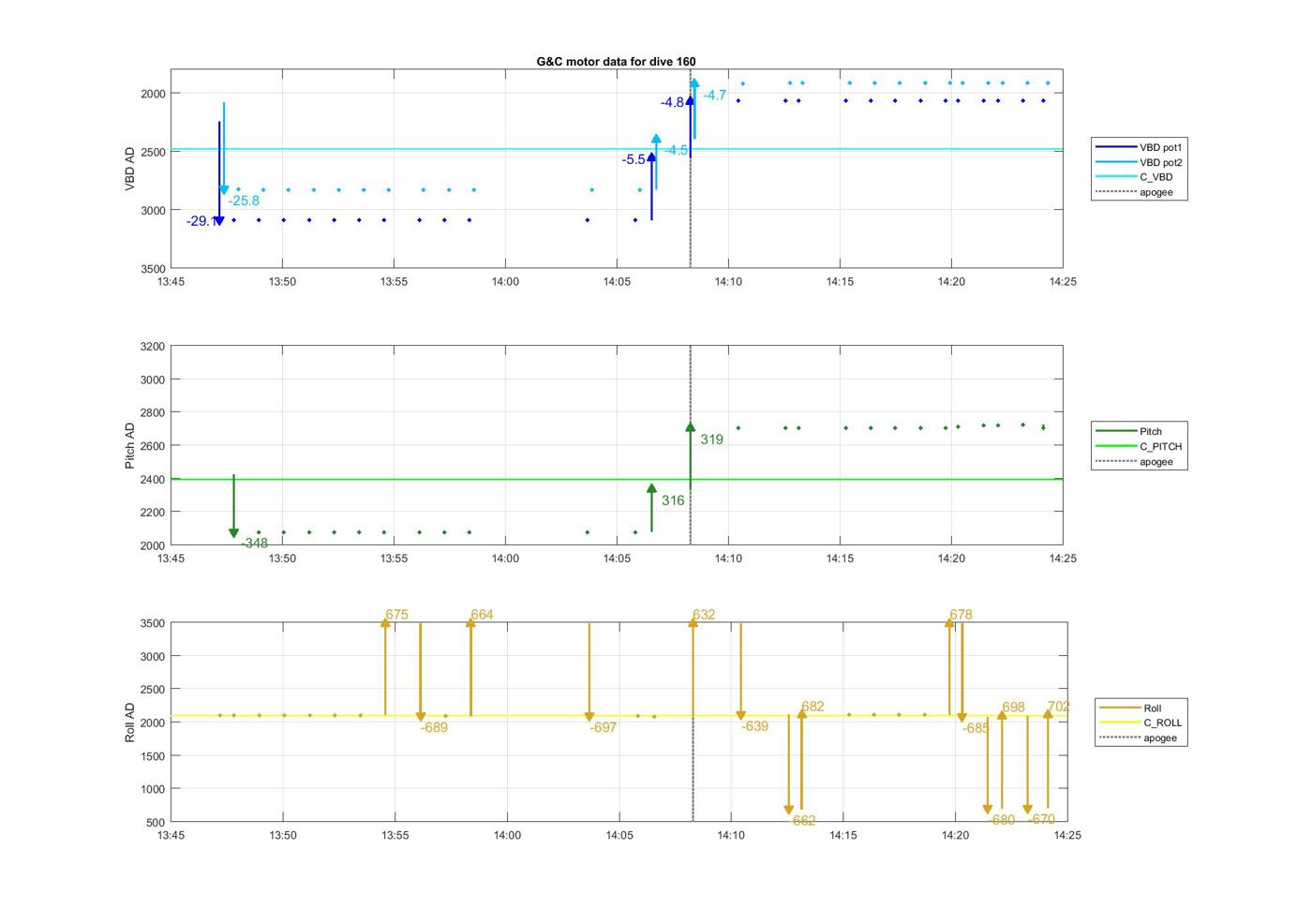Click the -689 roll annotation
Image resolution: width=1312 pixels, height=924 pixels.
pos(434,727)
